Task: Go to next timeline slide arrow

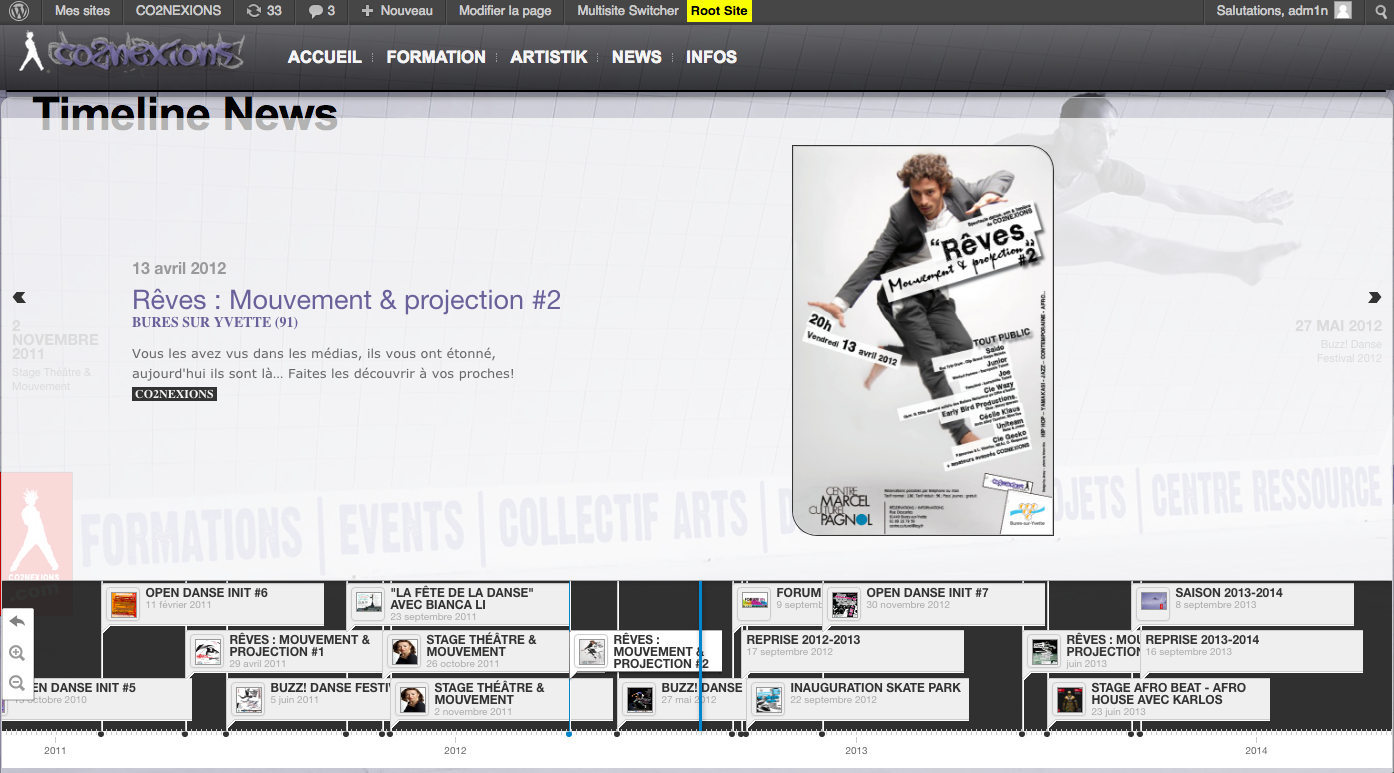Action: [x=1375, y=297]
